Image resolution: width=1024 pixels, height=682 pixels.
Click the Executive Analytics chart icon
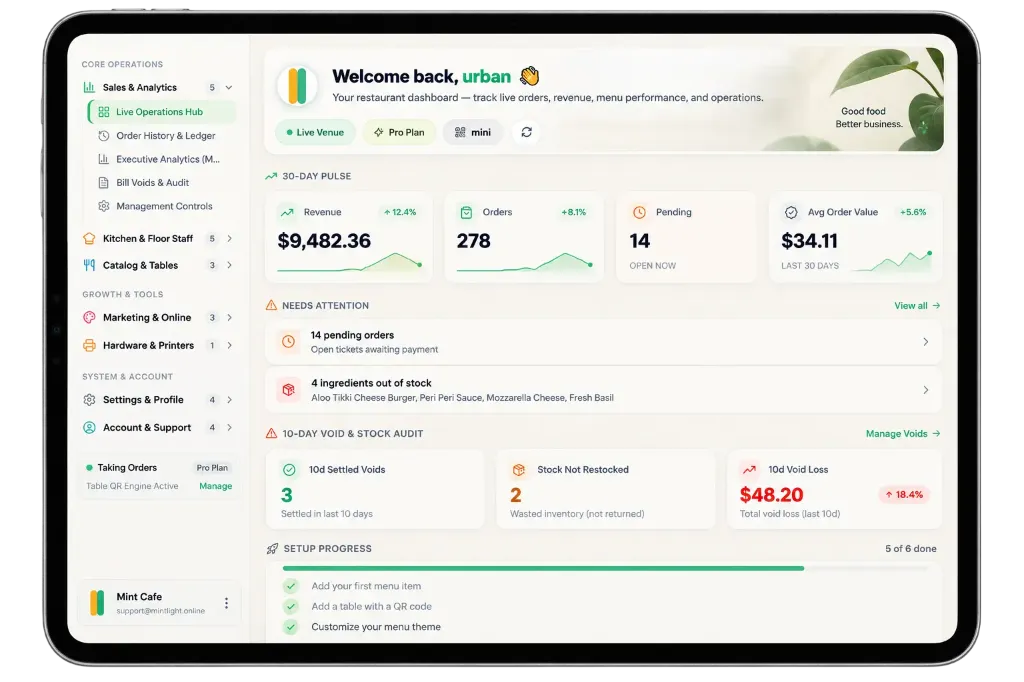point(103,159)
